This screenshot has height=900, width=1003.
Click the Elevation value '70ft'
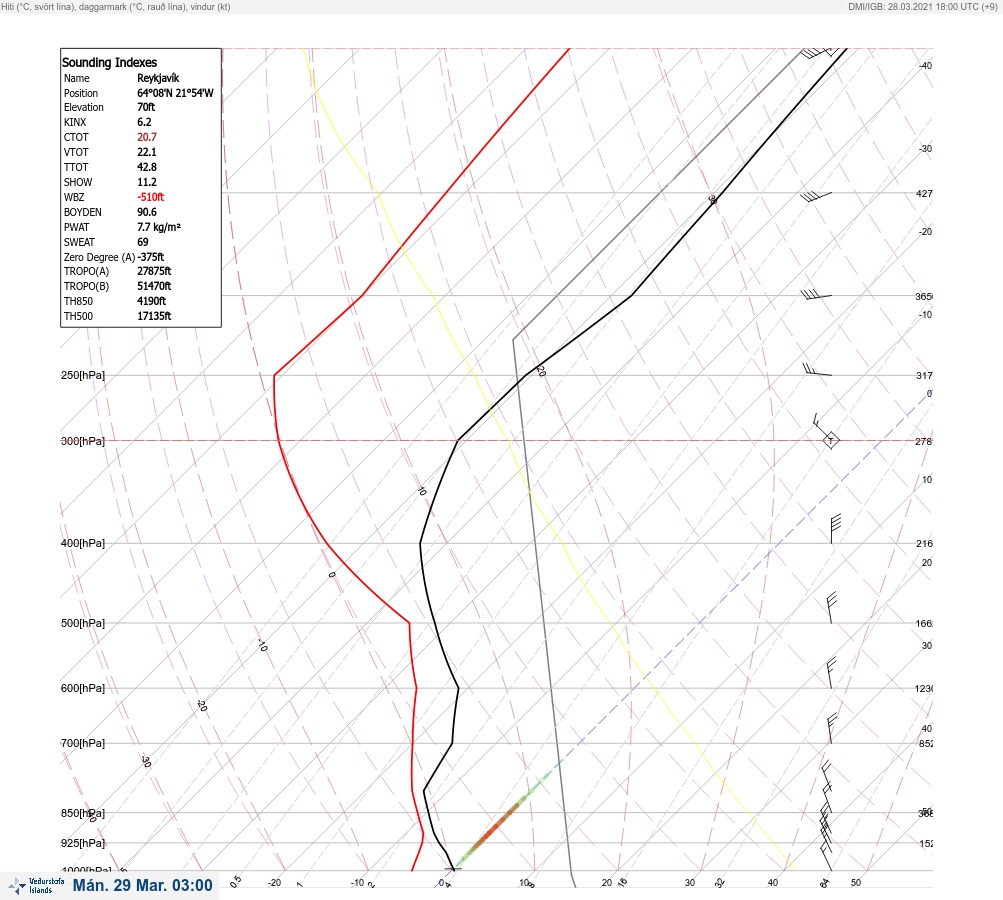146,107
